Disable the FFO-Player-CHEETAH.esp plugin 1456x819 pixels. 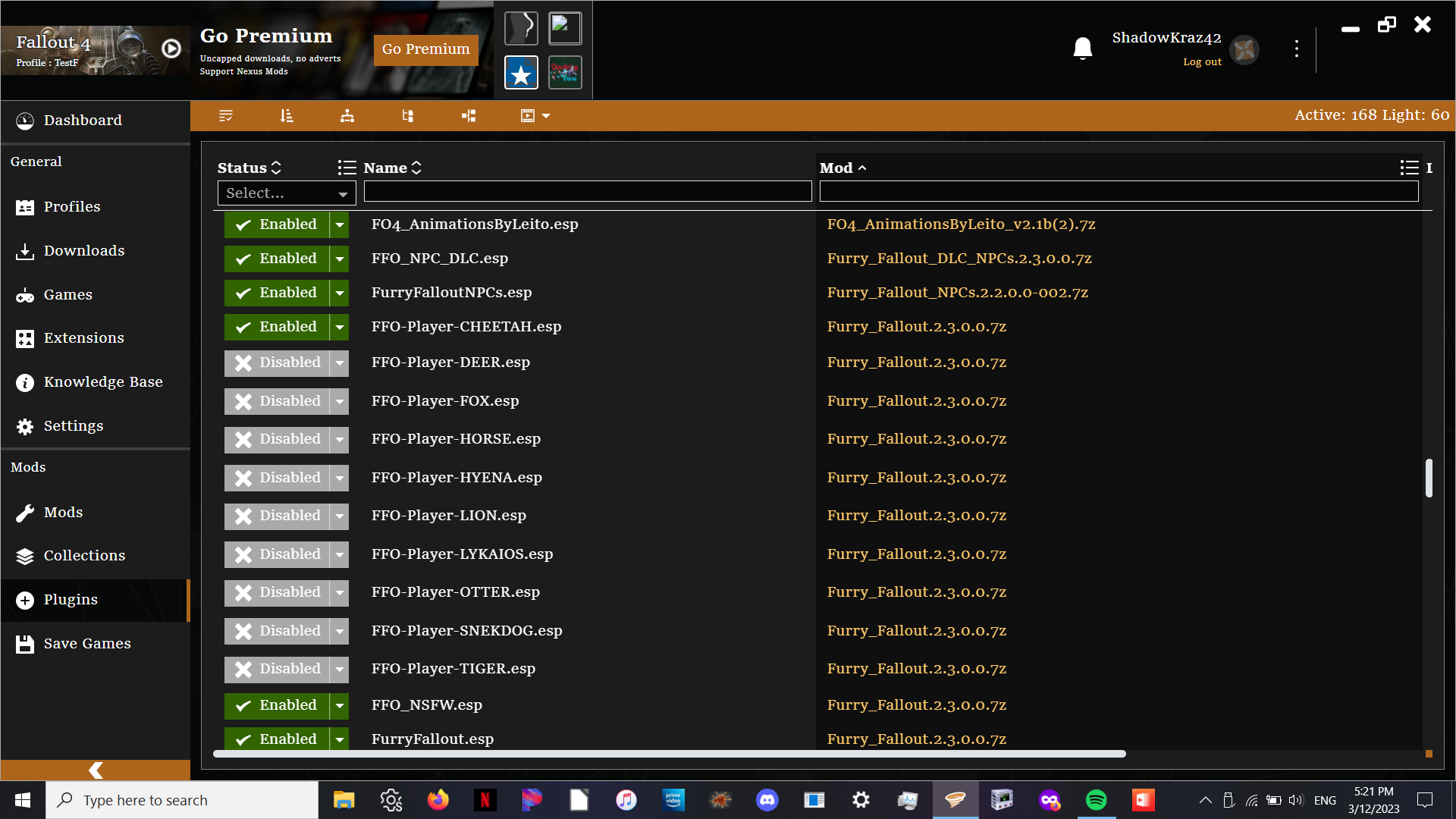coord(277,327)
